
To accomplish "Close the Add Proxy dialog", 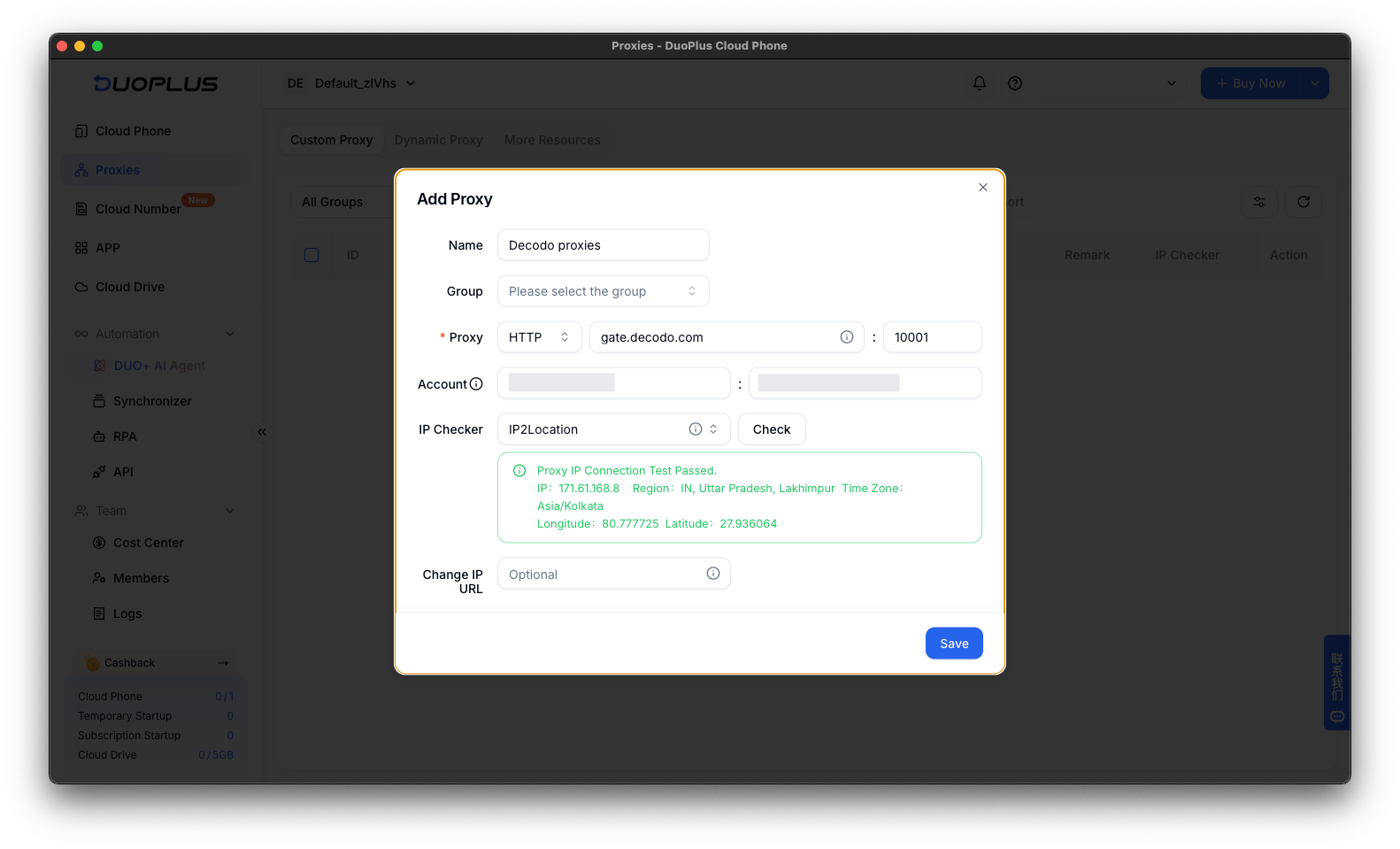I will pos(983,188).
